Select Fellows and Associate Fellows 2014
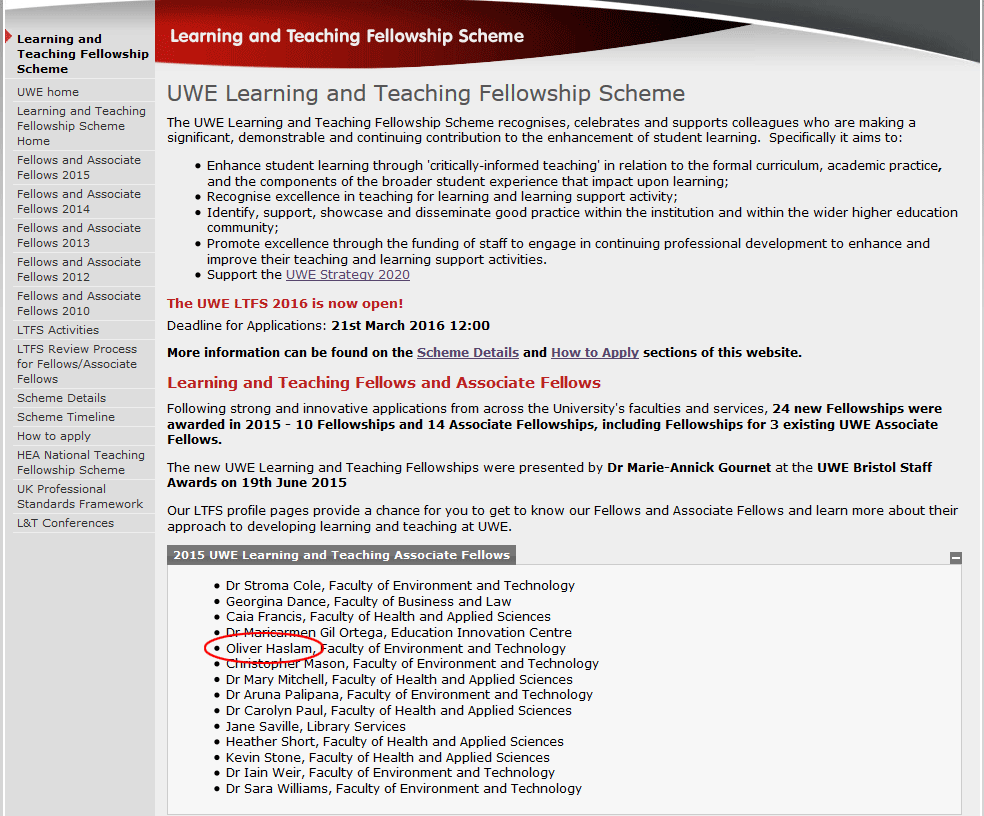The height and width of the screenshot is (816, 984). (x=79, y=201)
